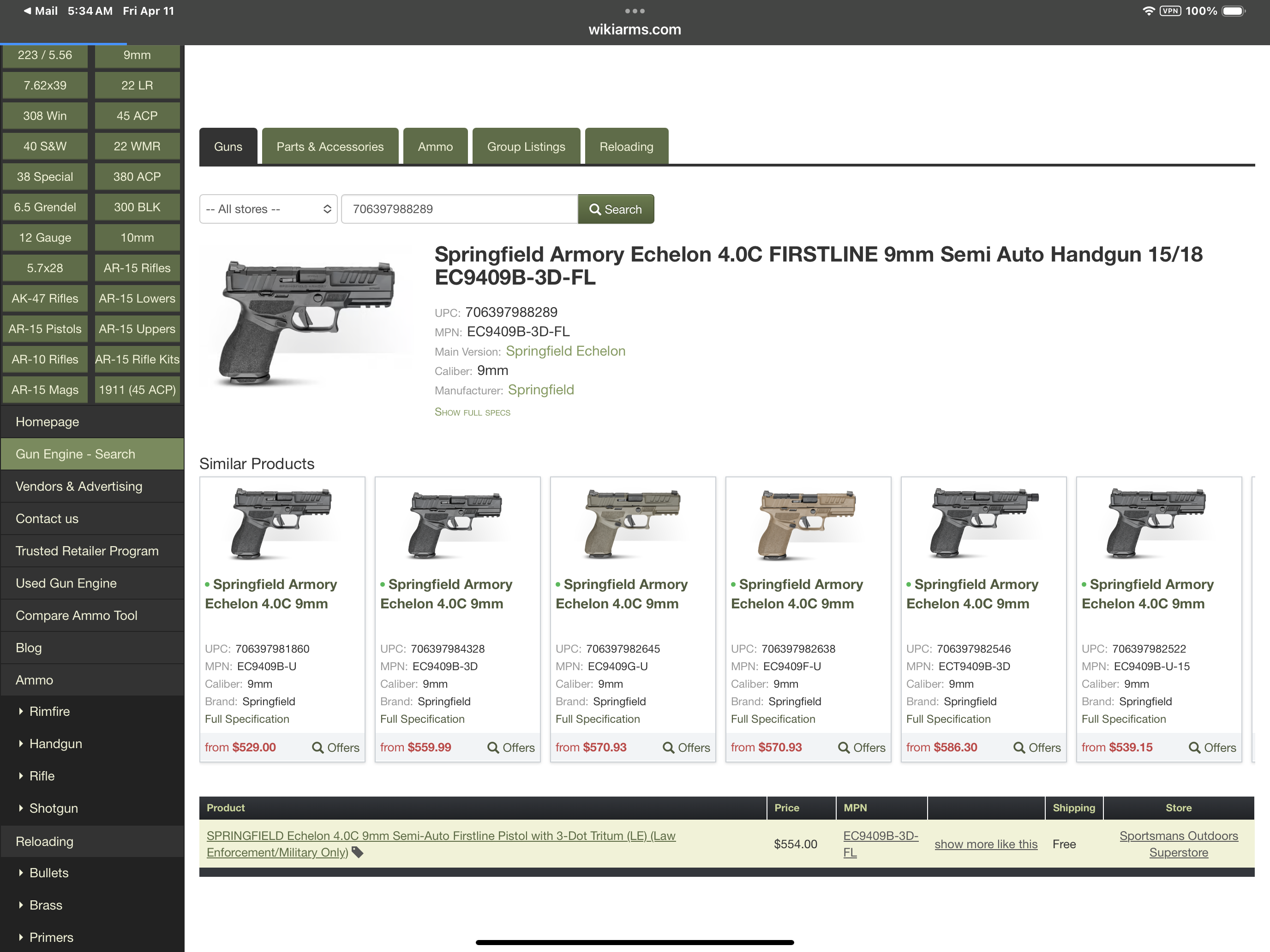Screen dimensions: 1270x952
Task: Show full specs of the Echelon
Action: (x=472, y=412)
